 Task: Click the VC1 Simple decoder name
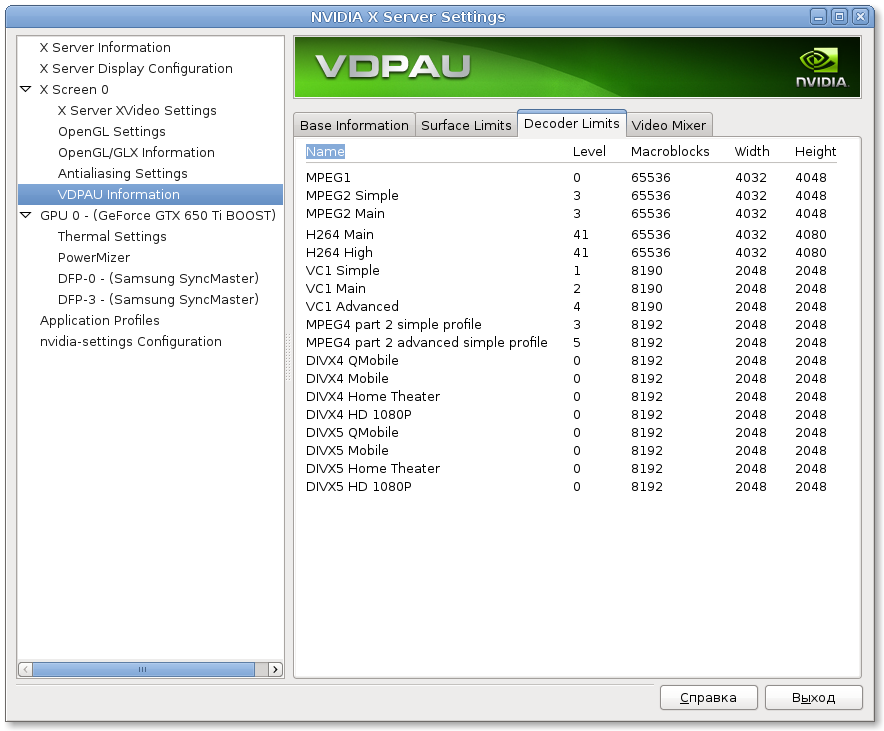pos(342,271)
